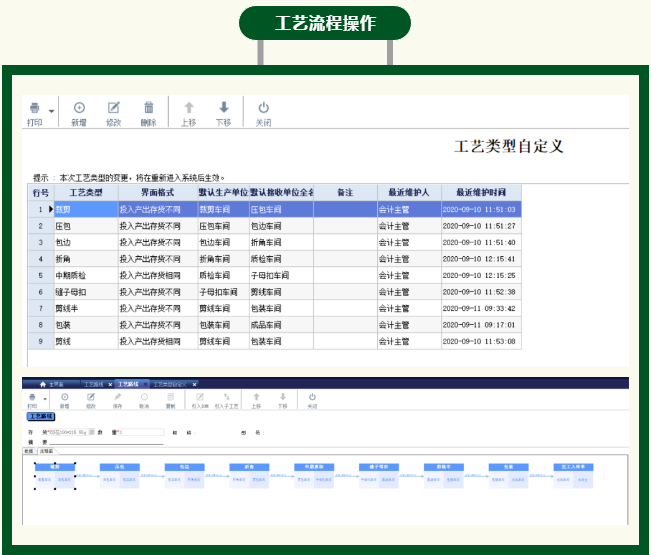
Task: Click the 界面格式 column header
Action: pos(158,193)
